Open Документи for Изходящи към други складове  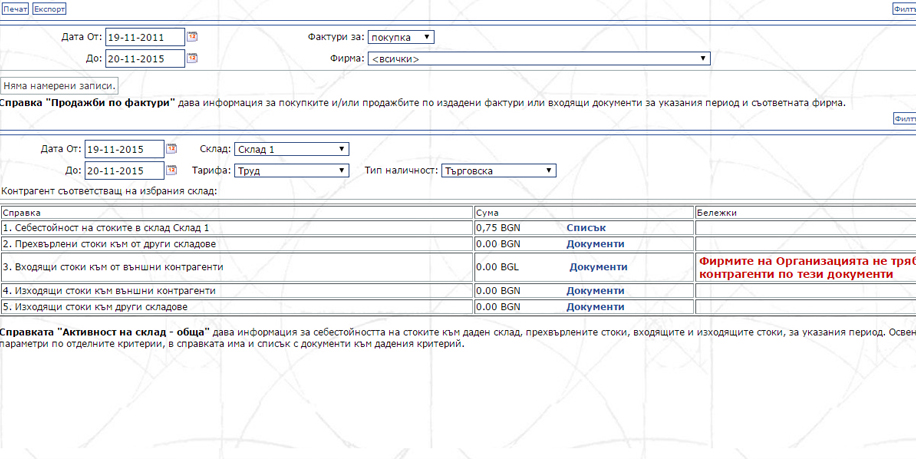595,307
